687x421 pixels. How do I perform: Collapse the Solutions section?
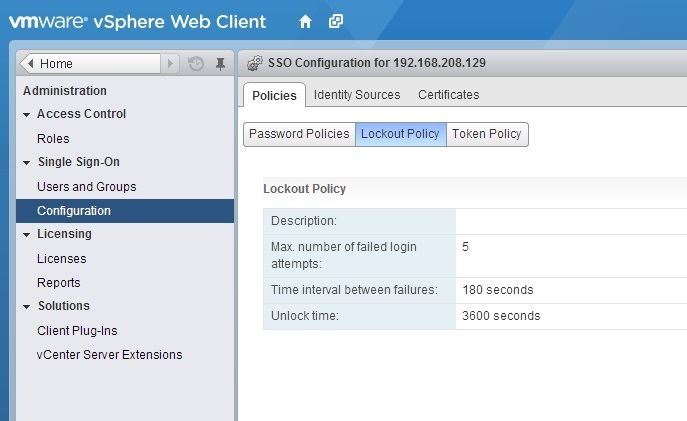pos(27,307)
